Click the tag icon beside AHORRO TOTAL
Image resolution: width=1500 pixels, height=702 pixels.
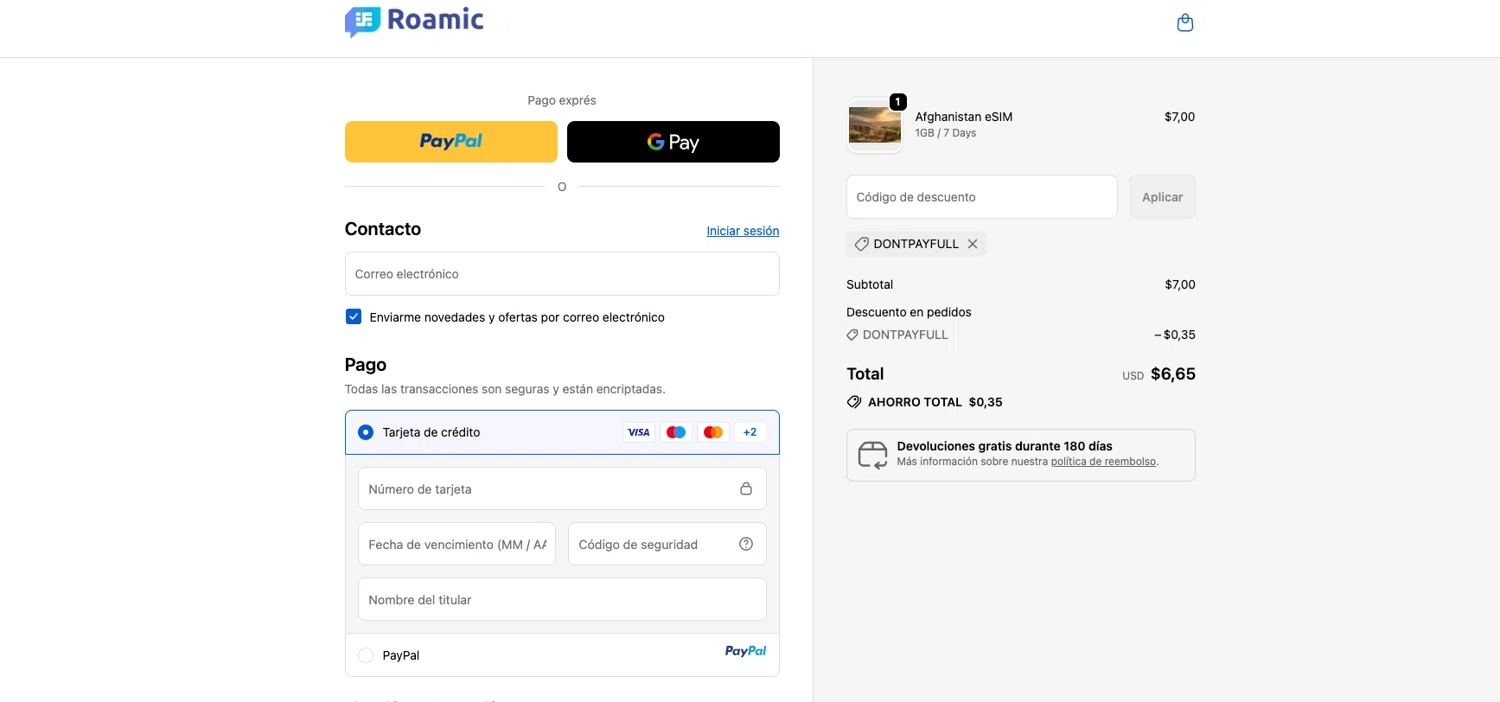(854, 402)
